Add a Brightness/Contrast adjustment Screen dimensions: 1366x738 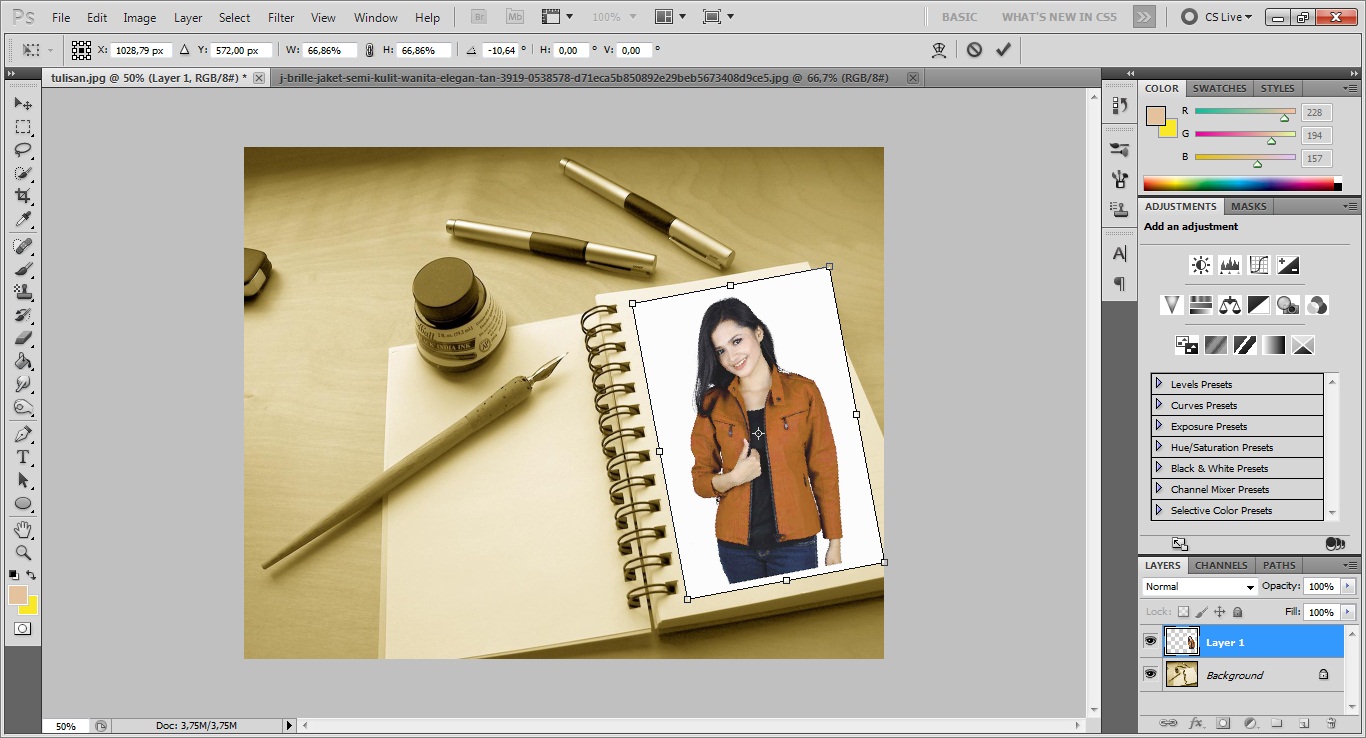coord(1200,265)
